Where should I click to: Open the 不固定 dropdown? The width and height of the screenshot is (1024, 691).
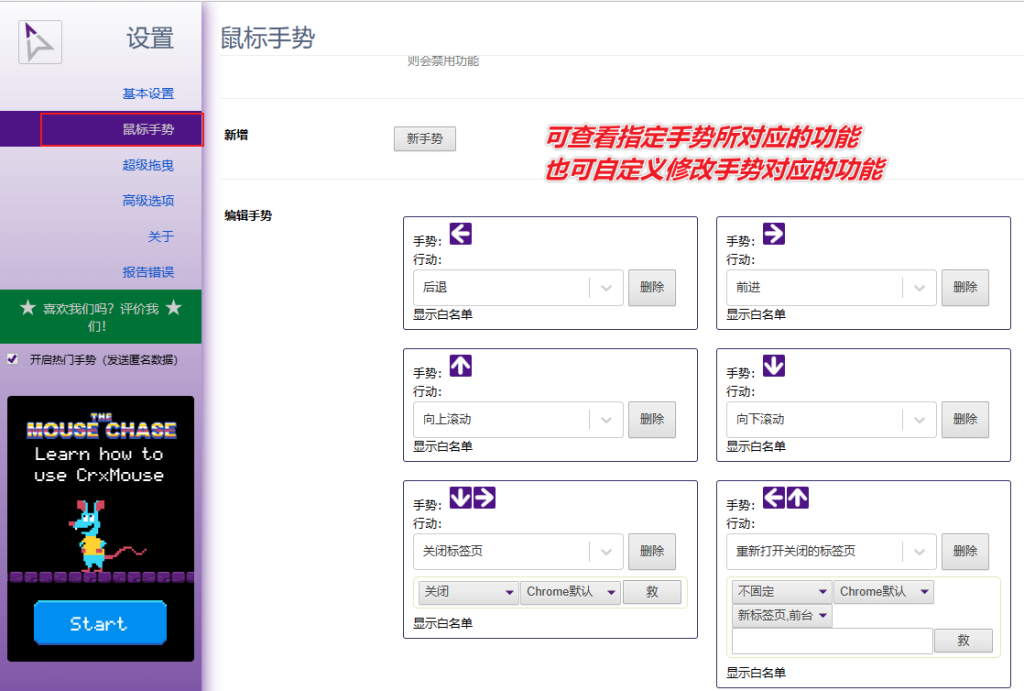(x=781, y=591)
